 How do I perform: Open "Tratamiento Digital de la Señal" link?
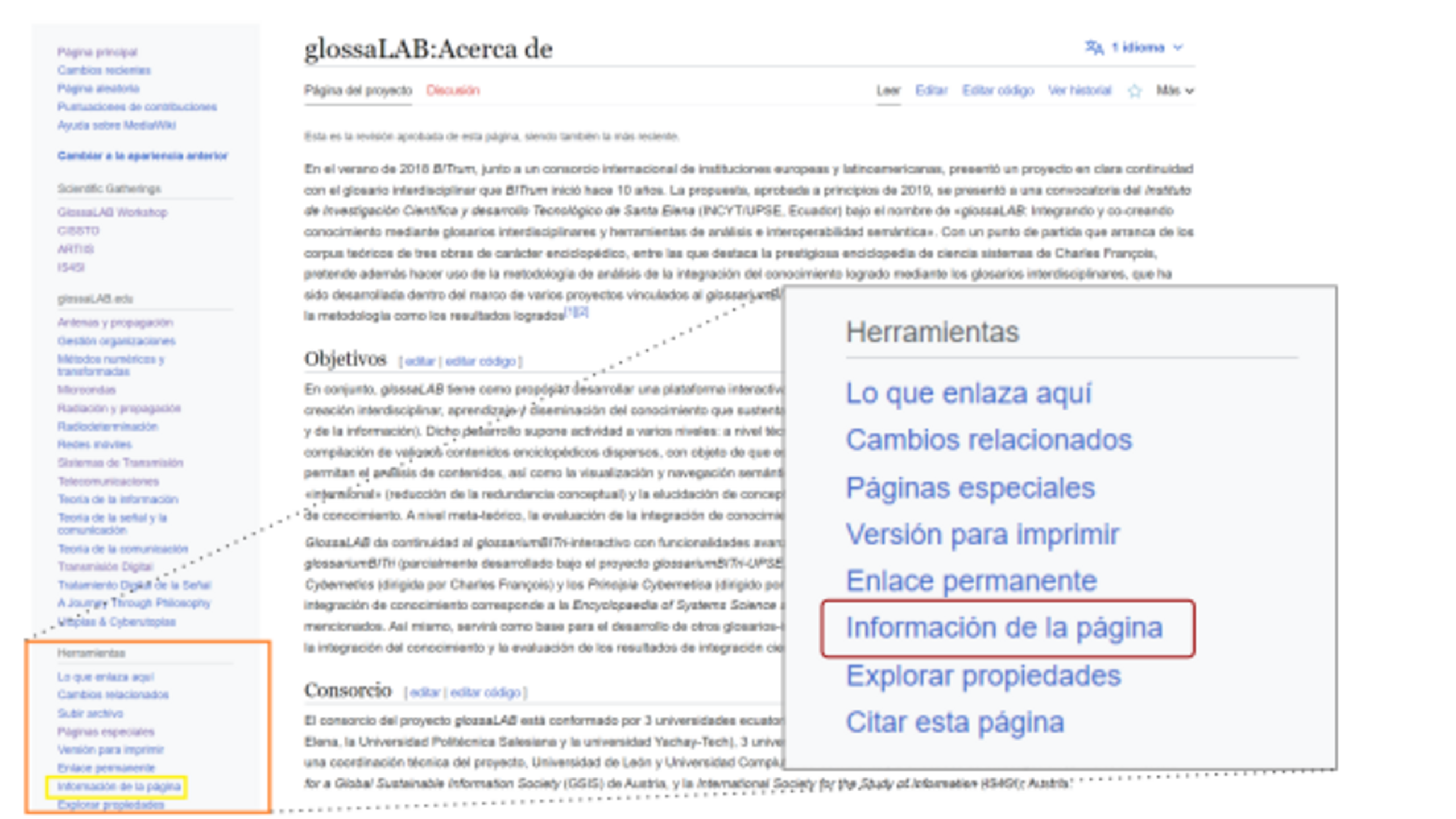coord(134,585)
